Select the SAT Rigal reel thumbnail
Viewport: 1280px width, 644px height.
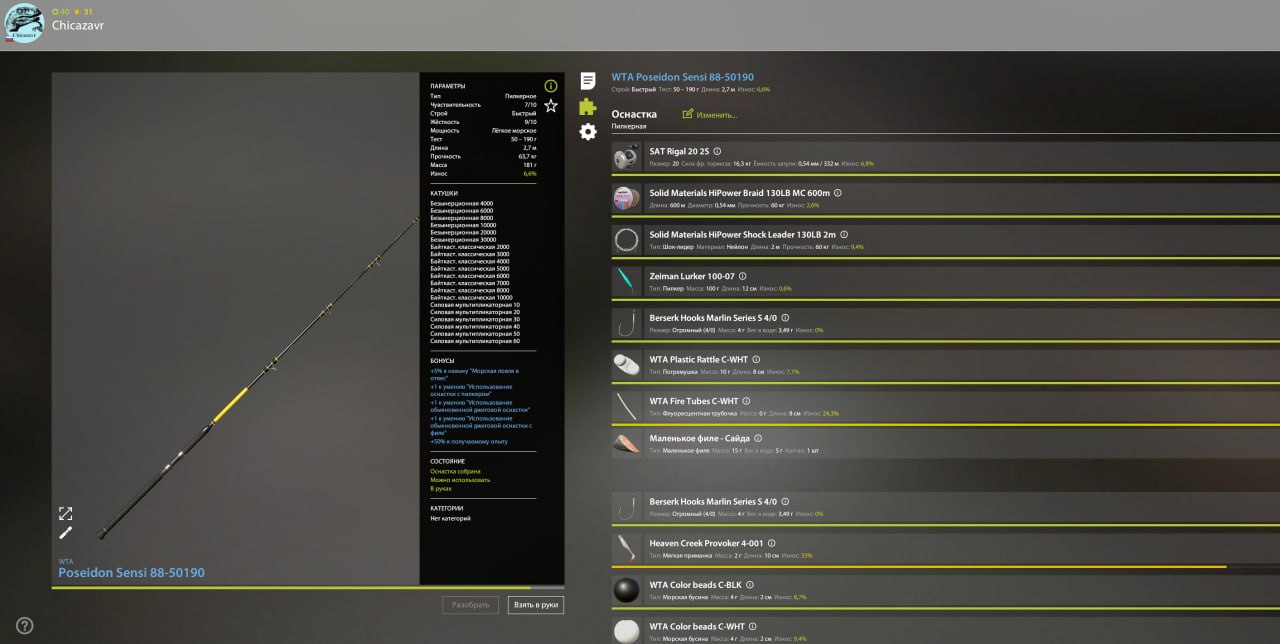coord(627,156)
